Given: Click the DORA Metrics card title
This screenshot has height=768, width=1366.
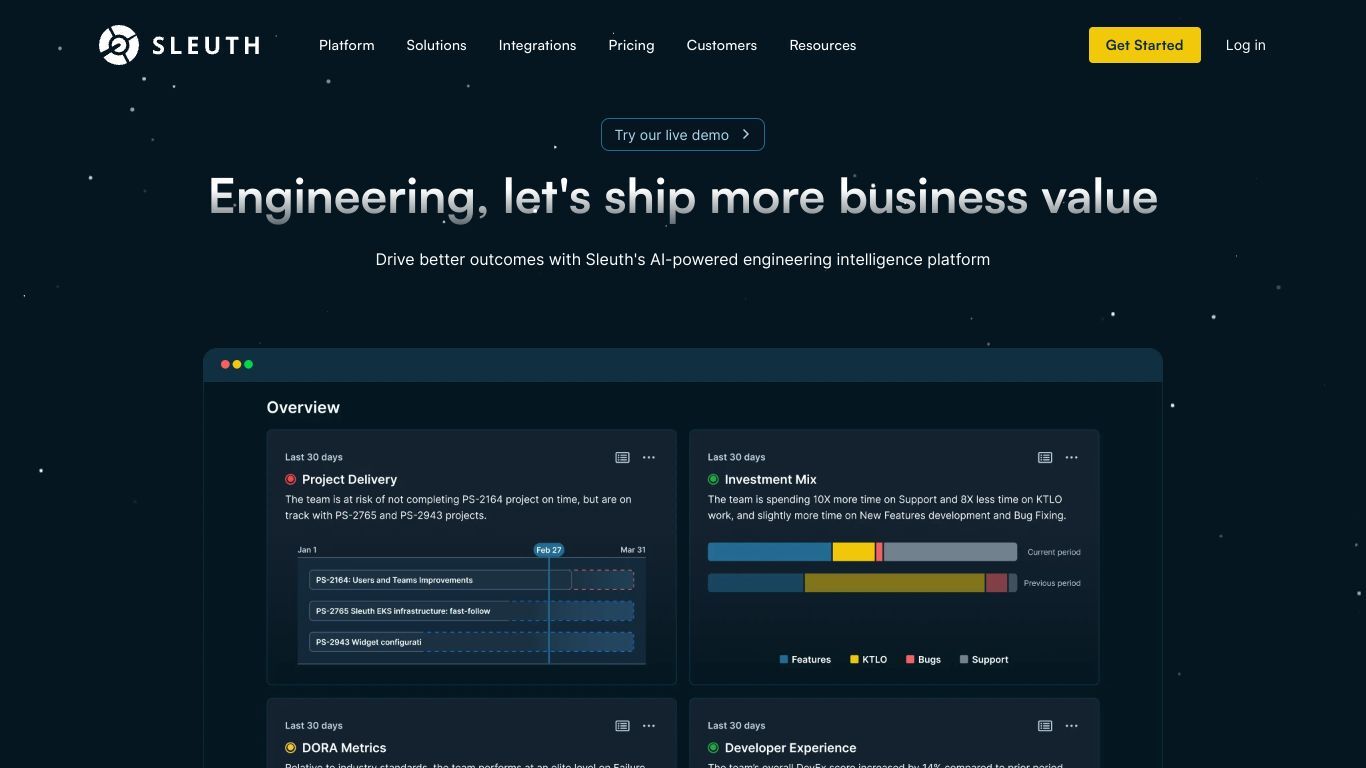Looking at the screenshot, I should pyautogui.click(x=344, y=748).
